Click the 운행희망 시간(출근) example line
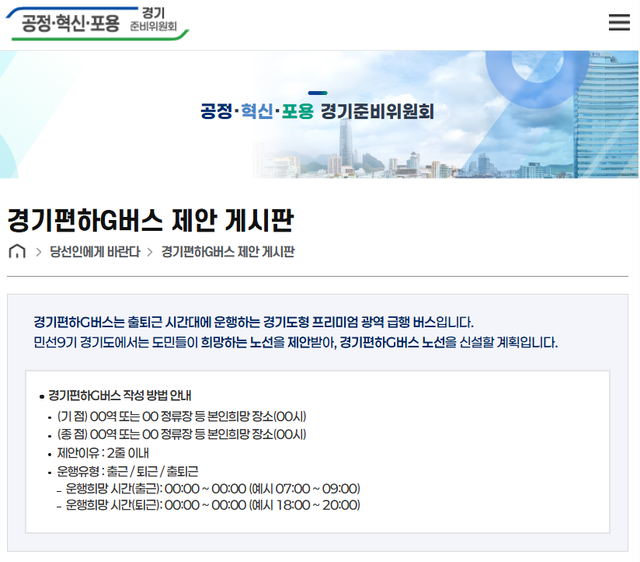Screen dimensions: 640x562 (x=213, y=489)
